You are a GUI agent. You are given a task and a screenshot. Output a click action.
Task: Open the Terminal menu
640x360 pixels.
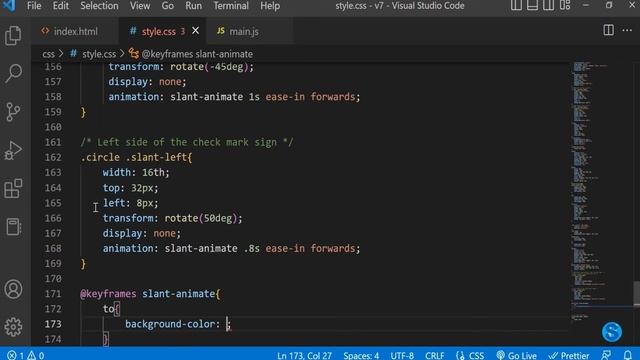[231, 6]
